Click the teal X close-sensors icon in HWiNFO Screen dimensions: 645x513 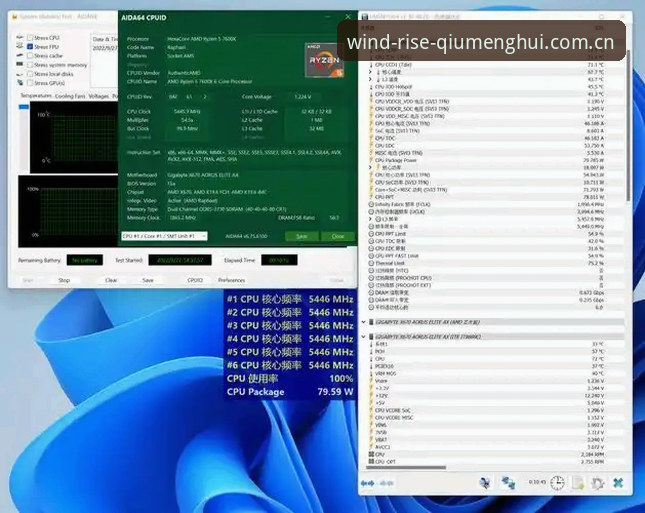click(618, 483)
